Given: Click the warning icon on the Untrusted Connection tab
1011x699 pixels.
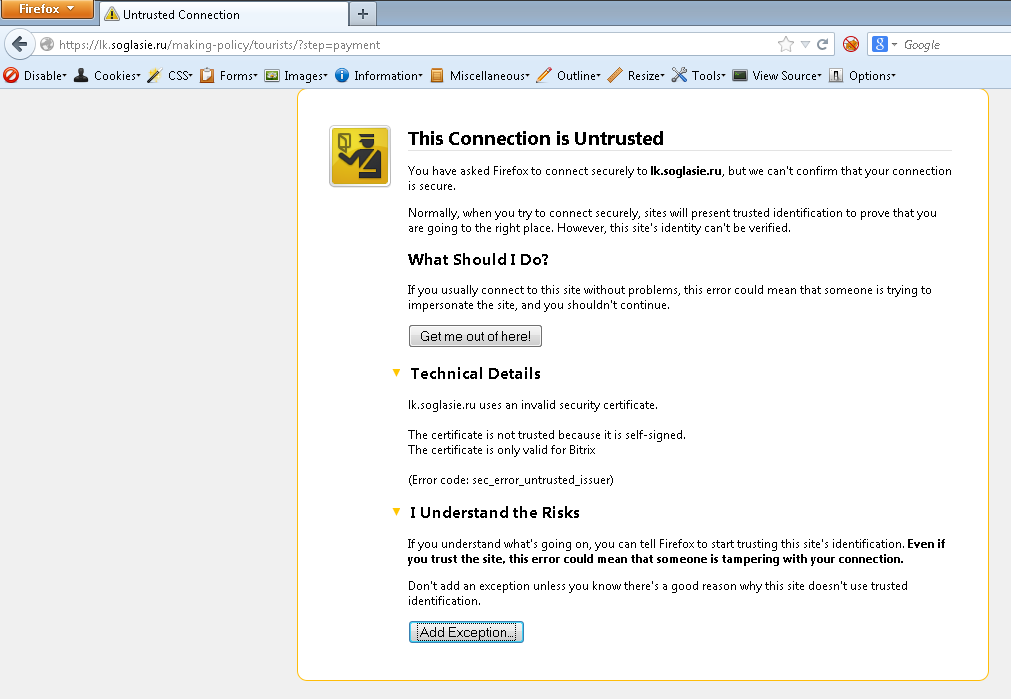Looking at the screenshot, I should tap(112, 14).
